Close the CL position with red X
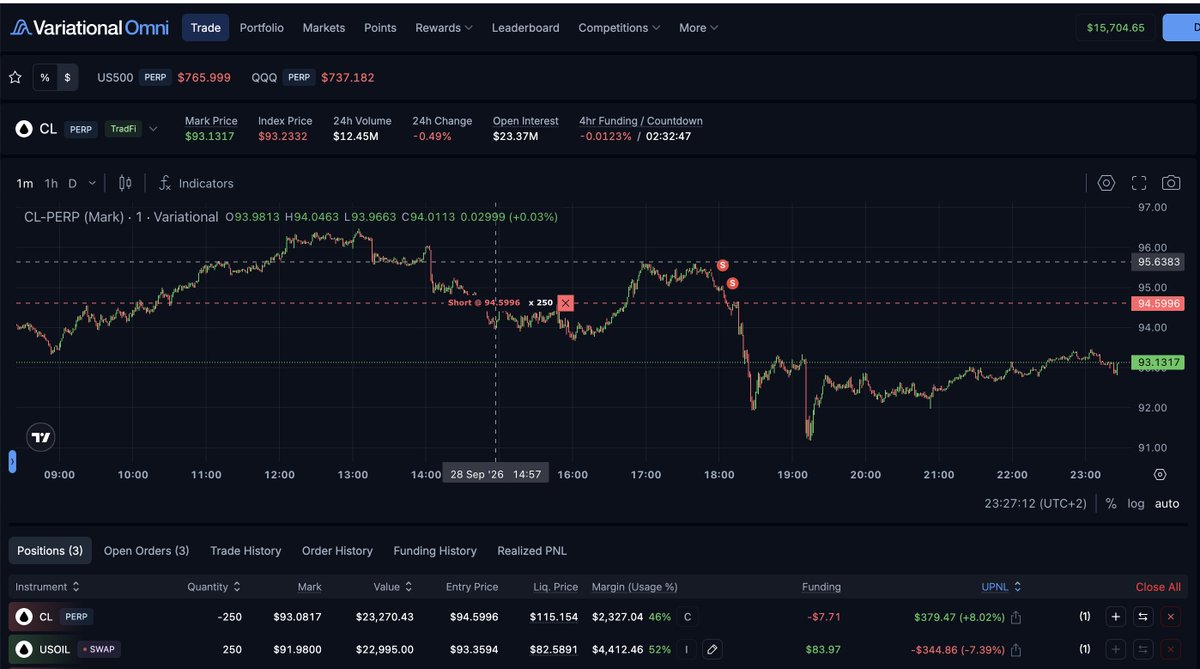 click(1171, 617)
